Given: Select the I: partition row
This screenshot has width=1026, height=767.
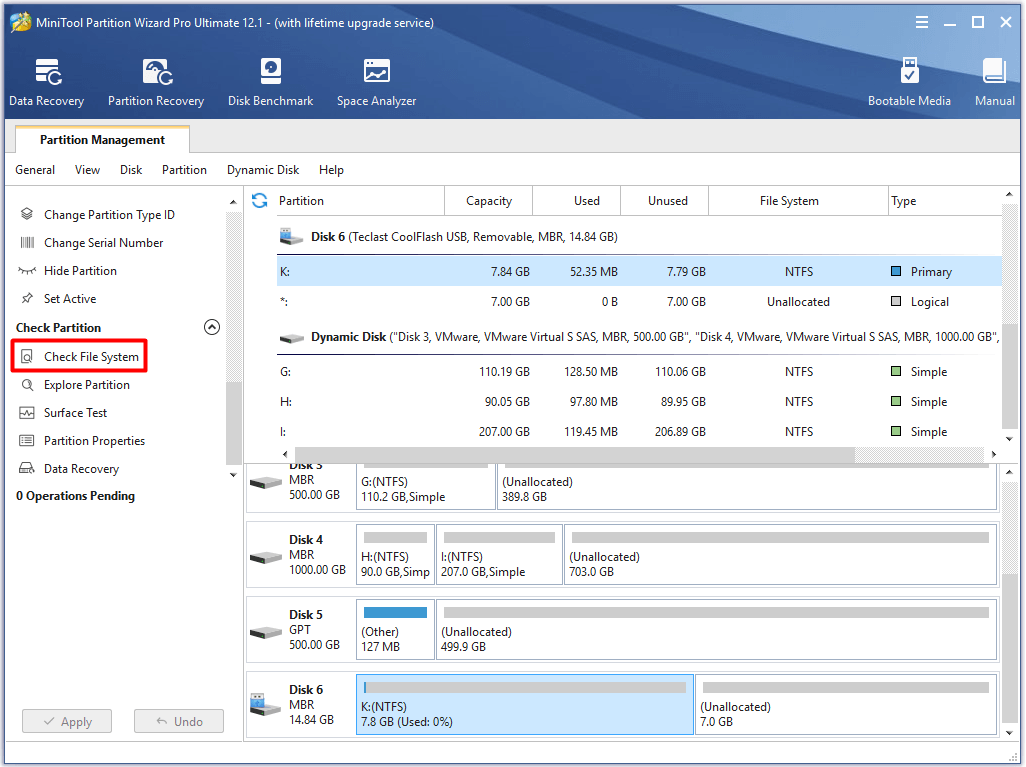Looking at the screenshot, I should [x=639, y=431].
